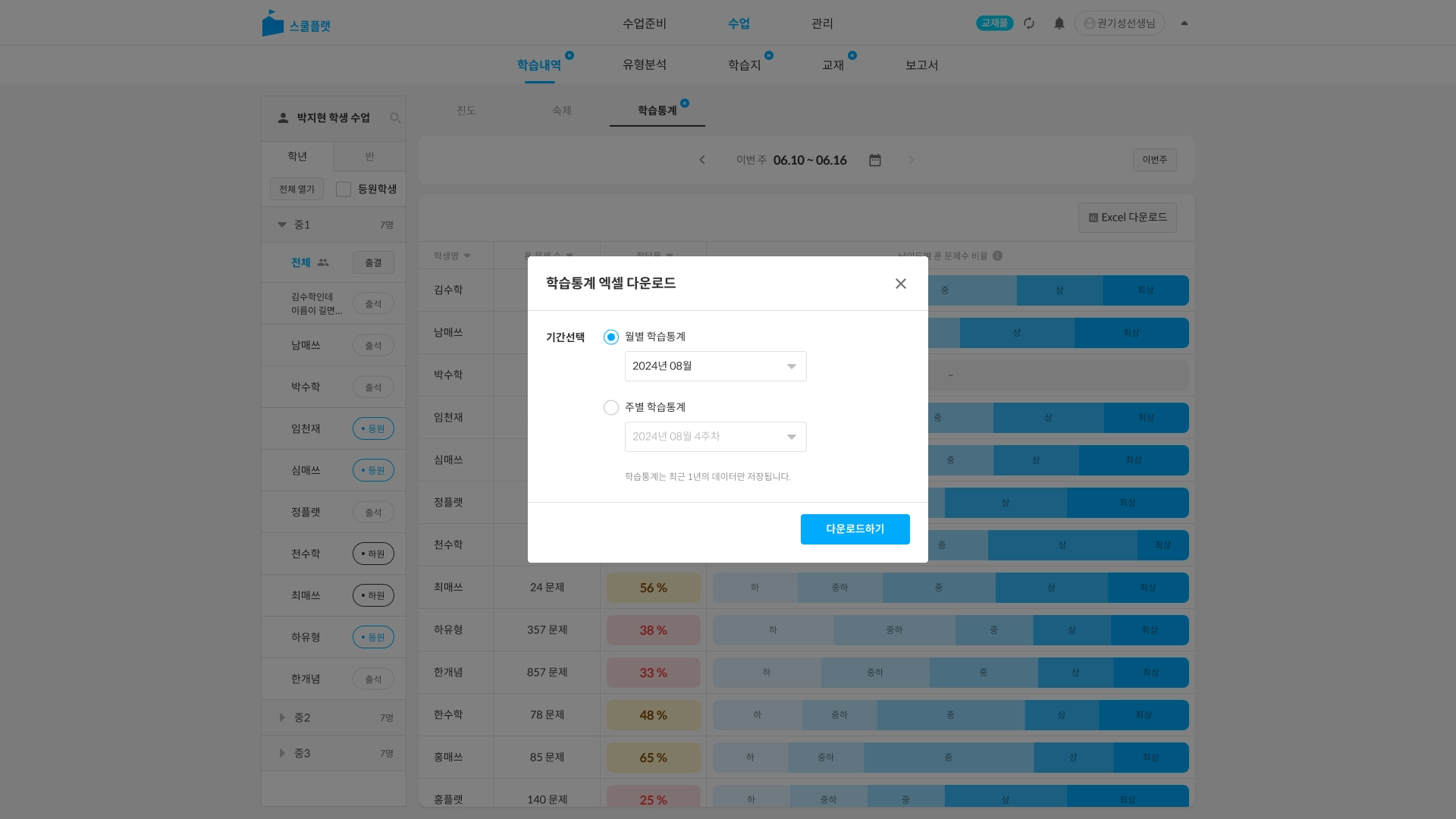The image size is (1456, 819).
Task: Open the 2024년 08월 month dropdown
Action: tap(715, 366)
